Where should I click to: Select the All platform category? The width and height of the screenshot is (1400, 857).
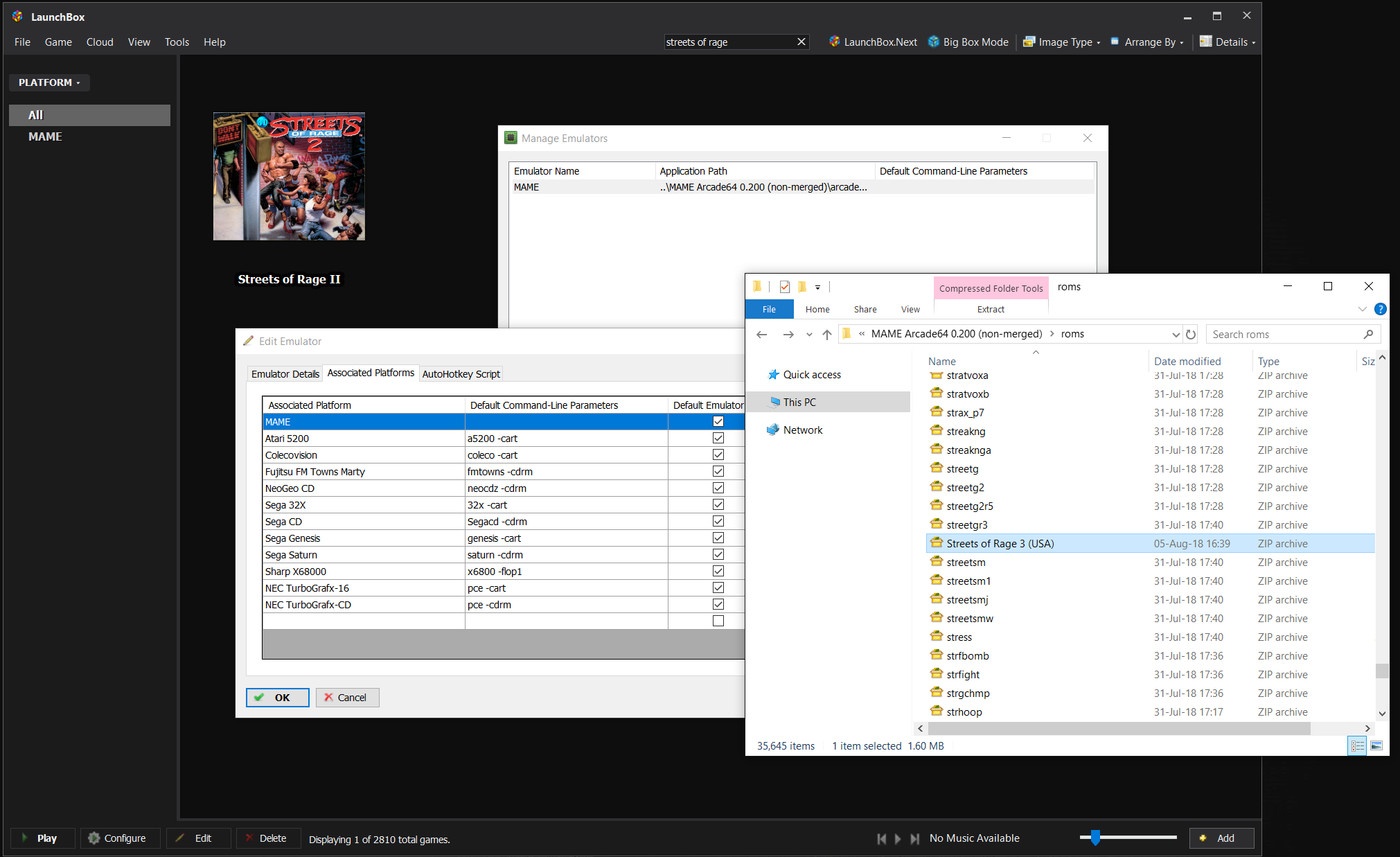coord(89,115)
